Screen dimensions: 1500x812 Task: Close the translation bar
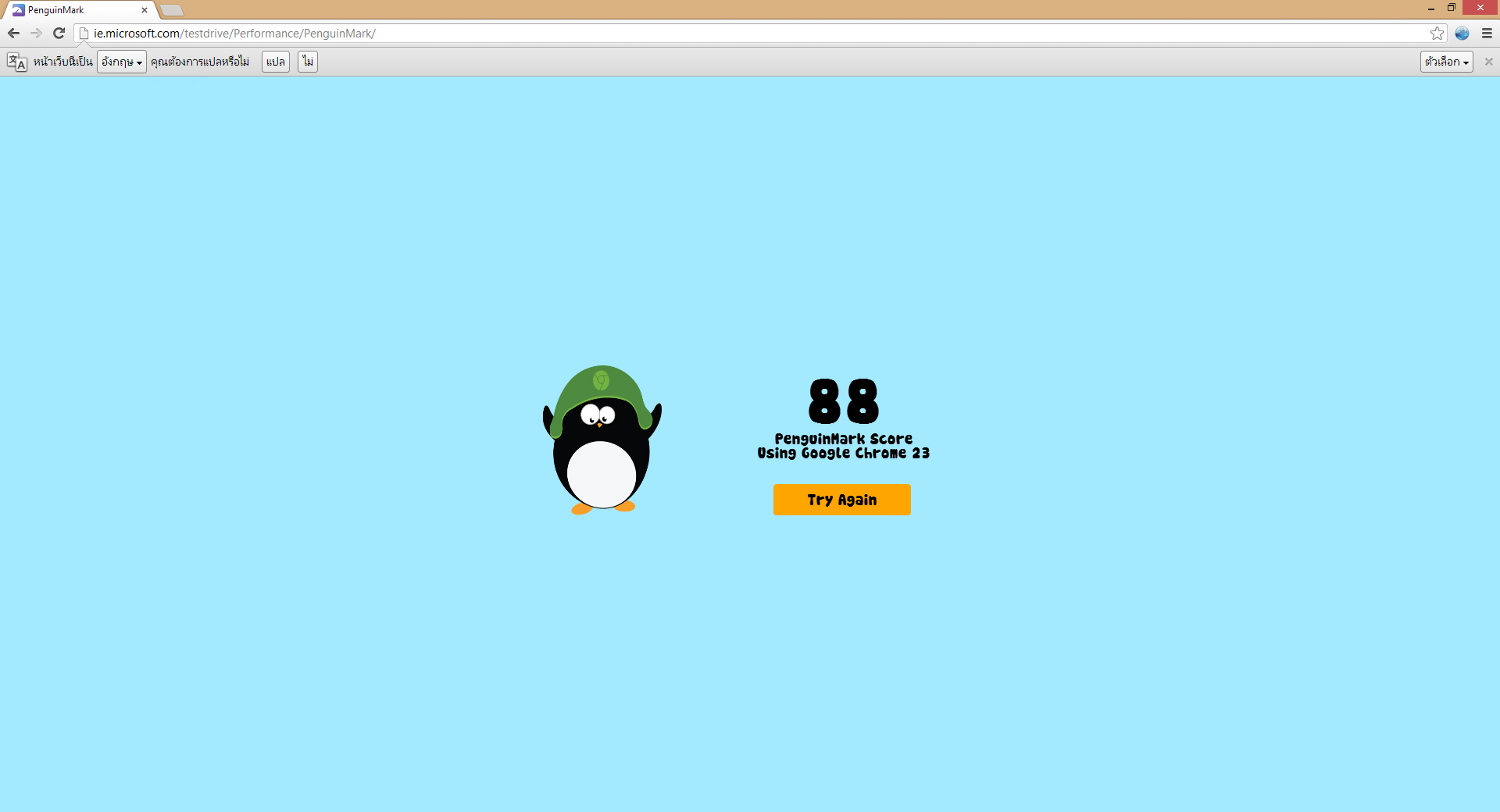pyautogui.click(x=1488, y=62)
